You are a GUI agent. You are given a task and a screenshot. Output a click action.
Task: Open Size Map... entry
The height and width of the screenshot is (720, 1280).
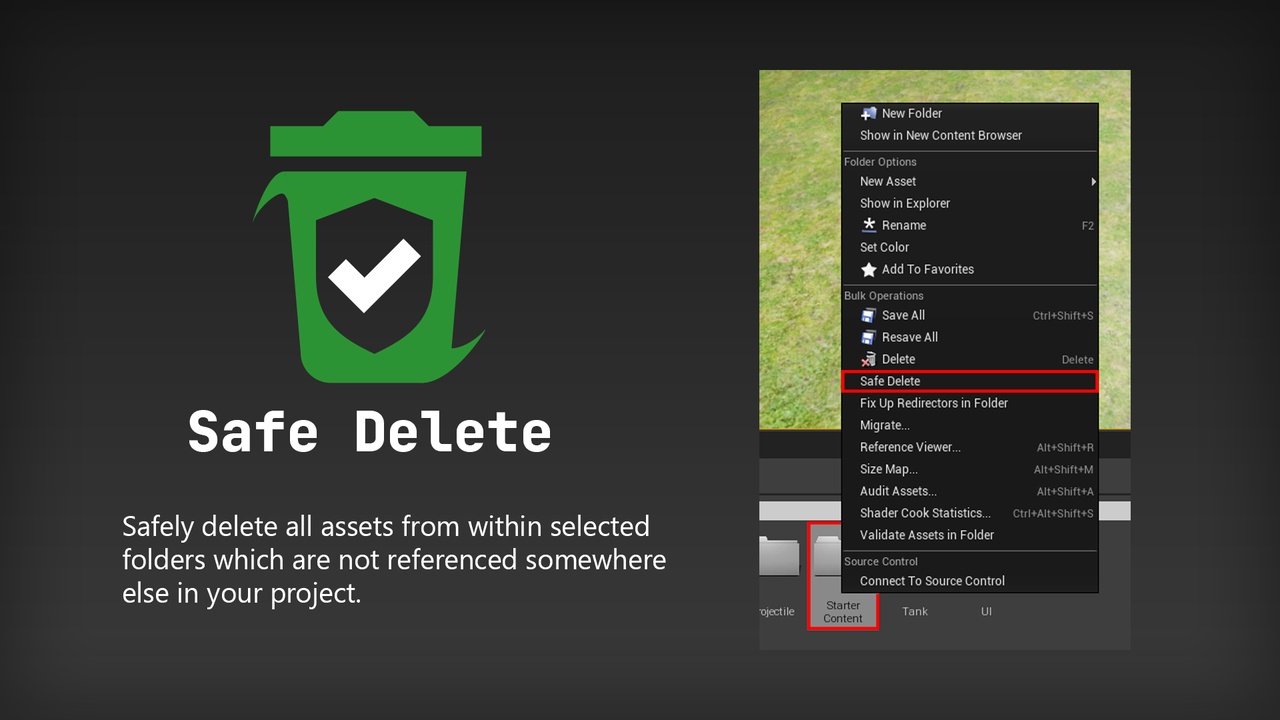970,469
